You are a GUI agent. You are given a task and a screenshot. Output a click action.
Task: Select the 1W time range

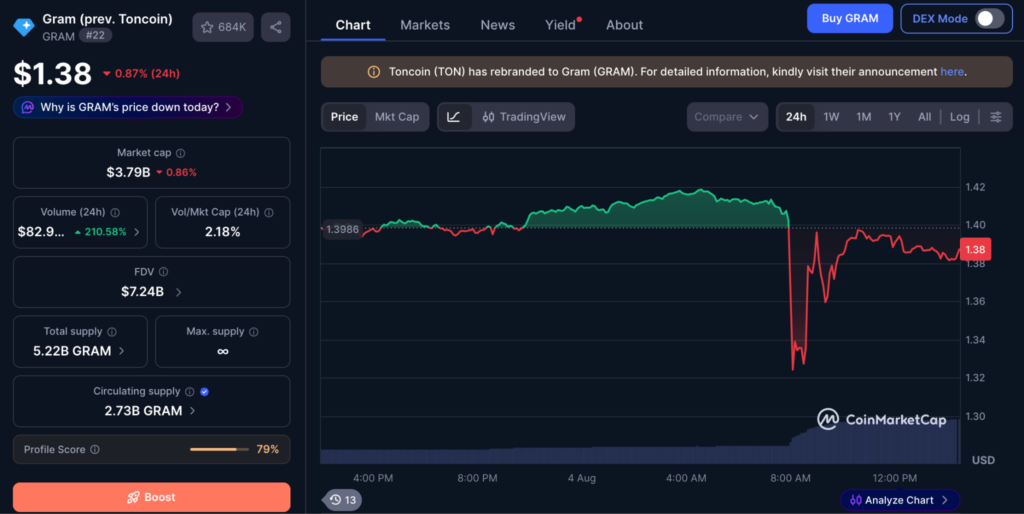point(831,117)
